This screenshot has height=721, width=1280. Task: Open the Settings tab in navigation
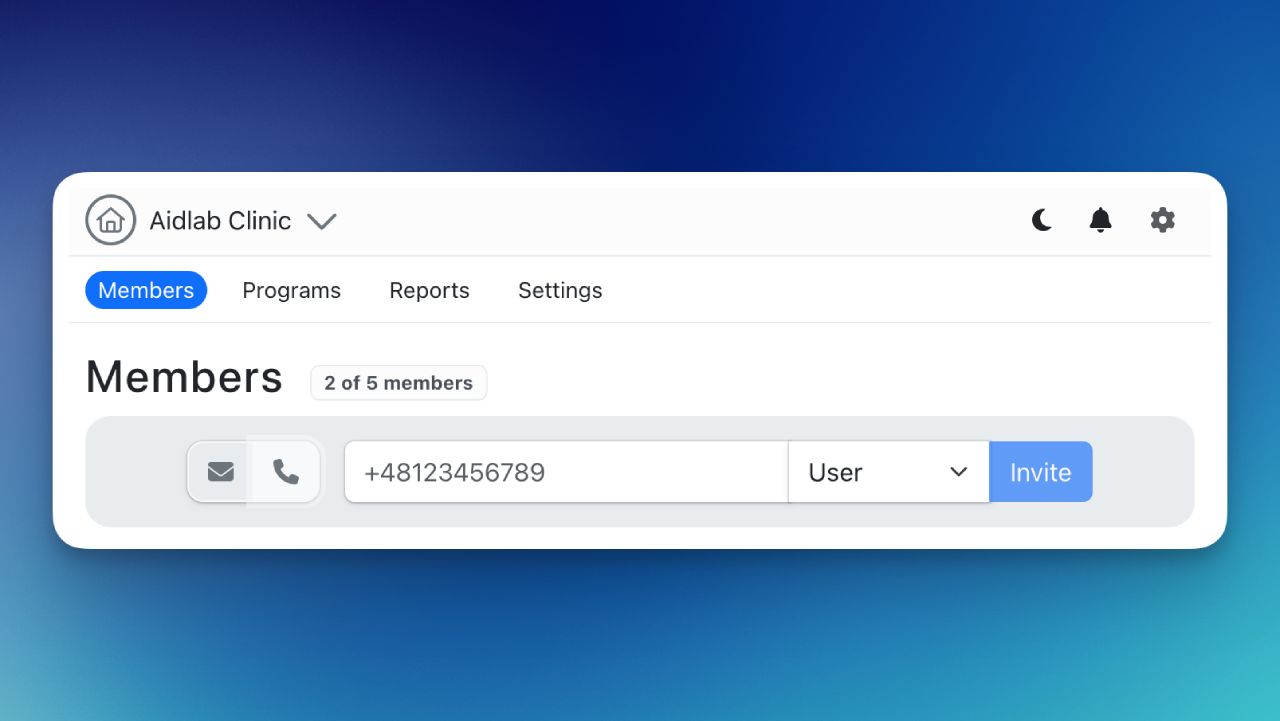[x=560, y=290]
